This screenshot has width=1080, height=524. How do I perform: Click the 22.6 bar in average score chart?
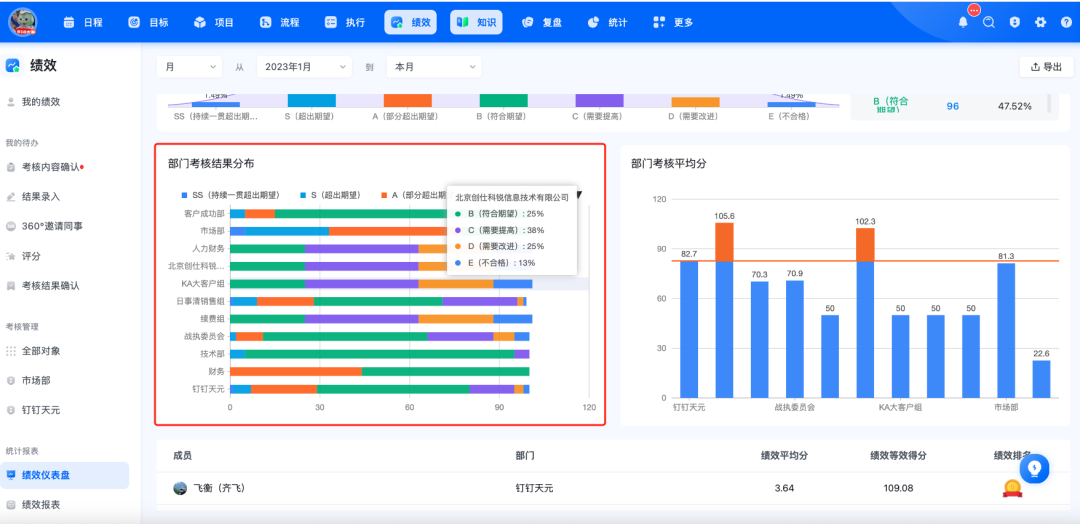click(x=1041, y=379)
